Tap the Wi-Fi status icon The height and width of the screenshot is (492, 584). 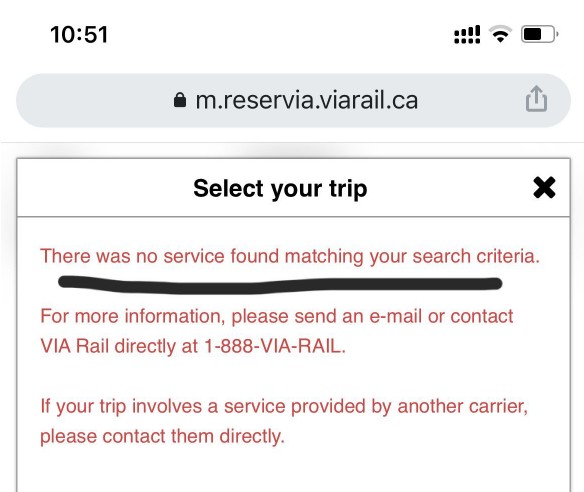(500, 34)
